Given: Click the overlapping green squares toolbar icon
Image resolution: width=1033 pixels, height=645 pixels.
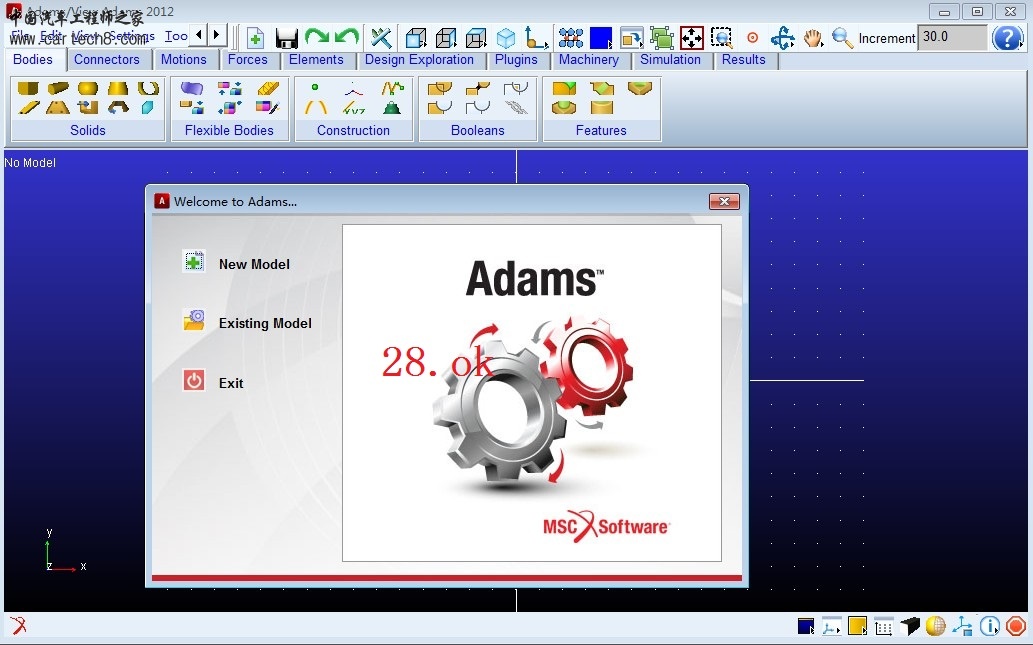Looking at the screenshot, I should click(661, 38).
